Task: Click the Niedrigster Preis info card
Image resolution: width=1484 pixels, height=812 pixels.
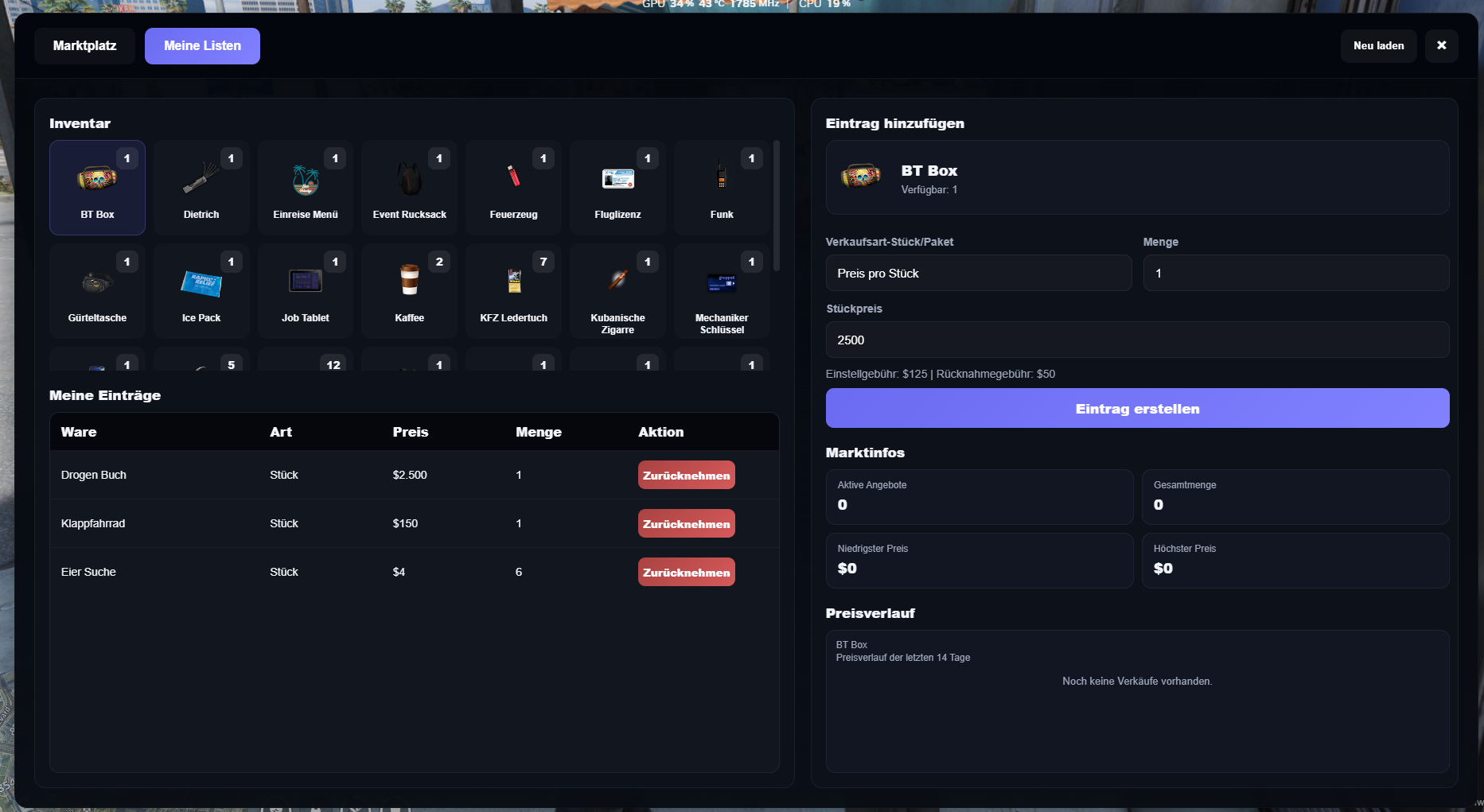Action: (979, 560)
